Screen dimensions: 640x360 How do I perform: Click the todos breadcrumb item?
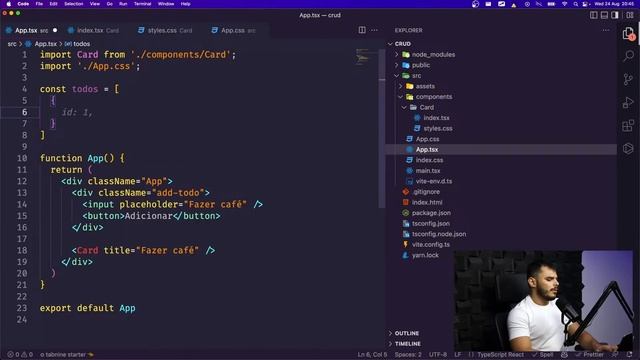coord(78,44)
